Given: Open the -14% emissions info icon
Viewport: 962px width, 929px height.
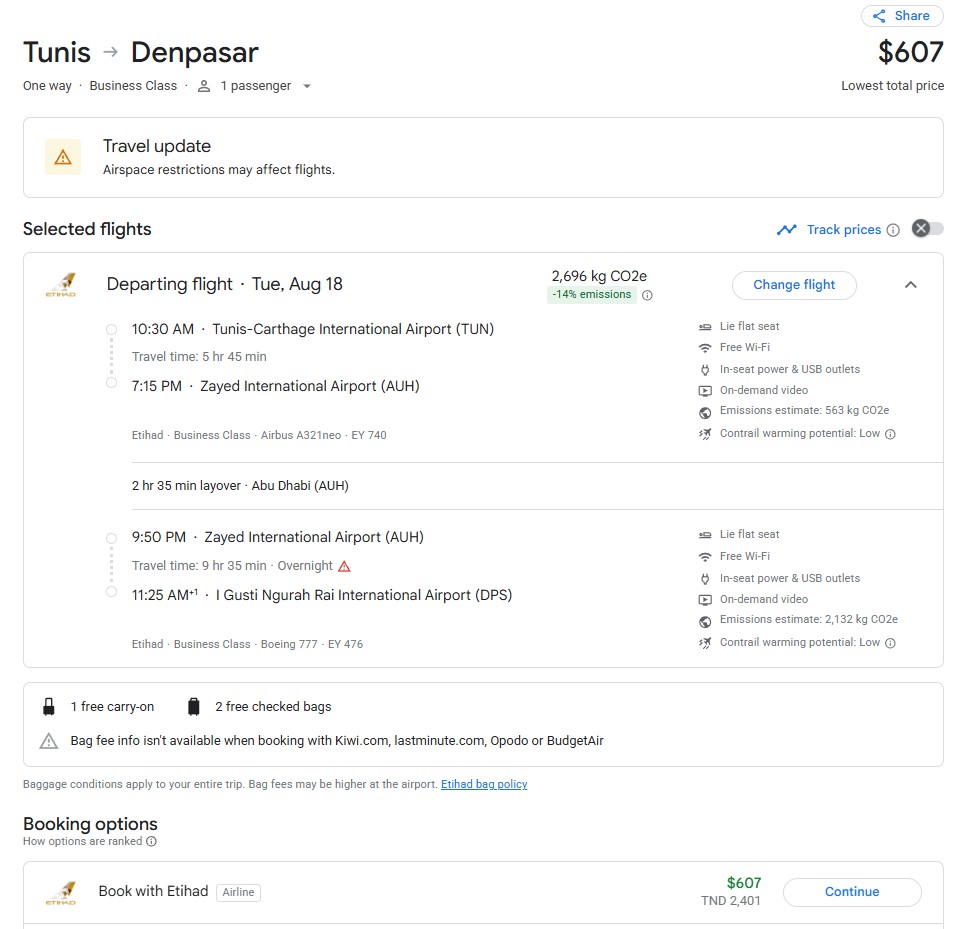Looking at the screenshot, I should click(647, 295).
